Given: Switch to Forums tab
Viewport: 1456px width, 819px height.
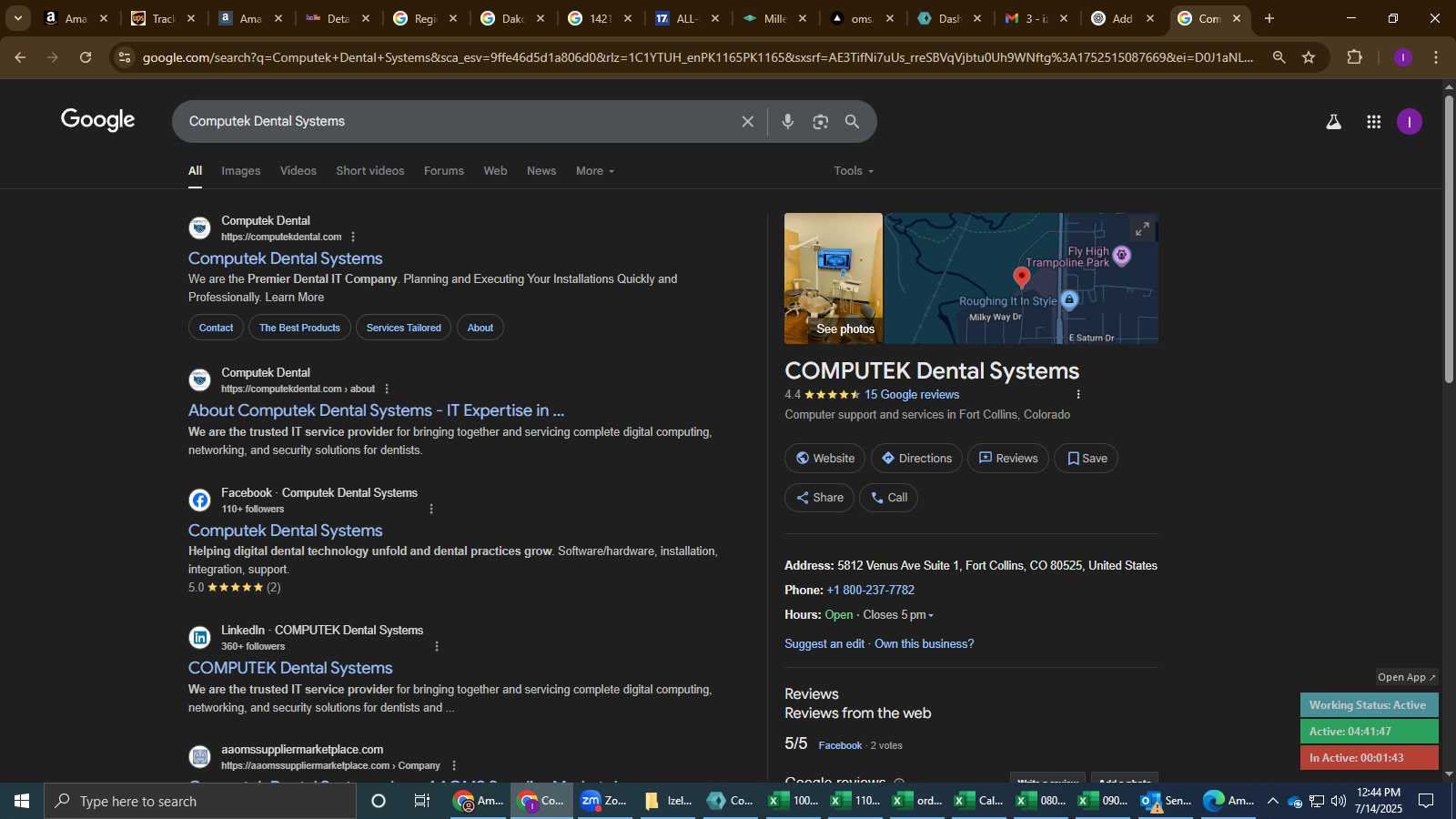Looking at the screenshot, I should 444,171.
